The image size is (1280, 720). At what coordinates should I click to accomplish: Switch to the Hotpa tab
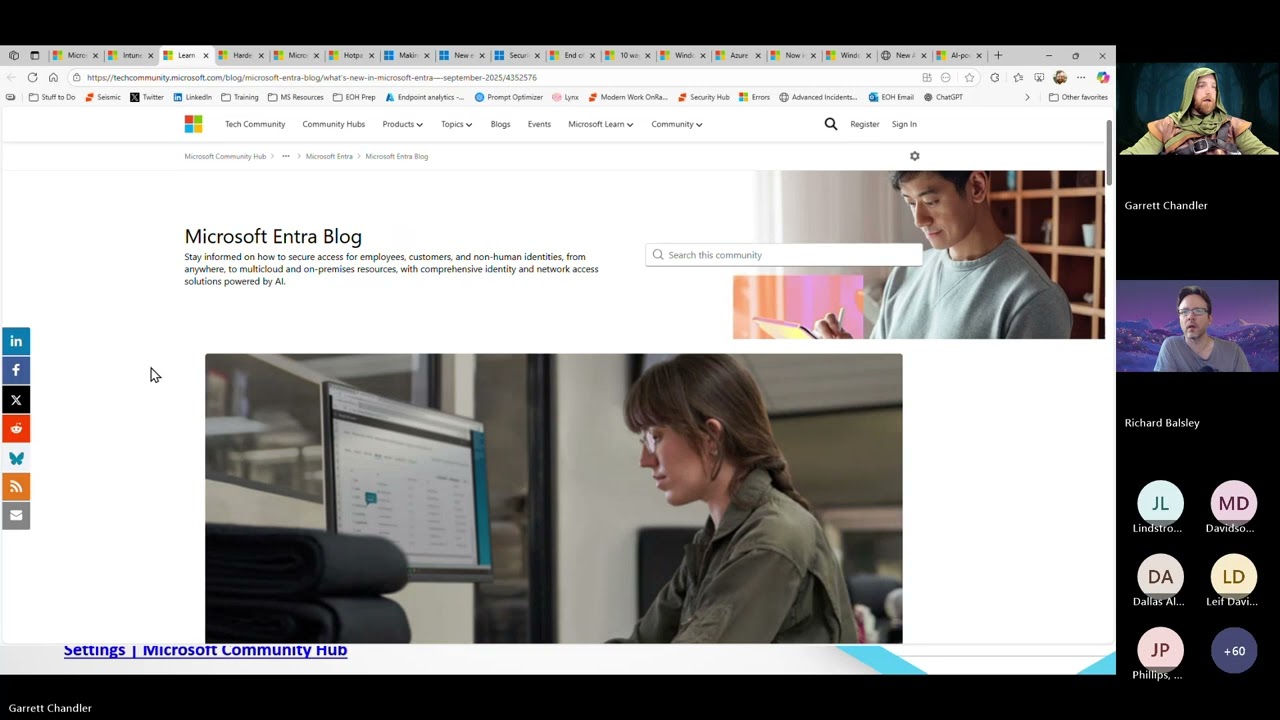pyautogui.click(x=351, y=55)
